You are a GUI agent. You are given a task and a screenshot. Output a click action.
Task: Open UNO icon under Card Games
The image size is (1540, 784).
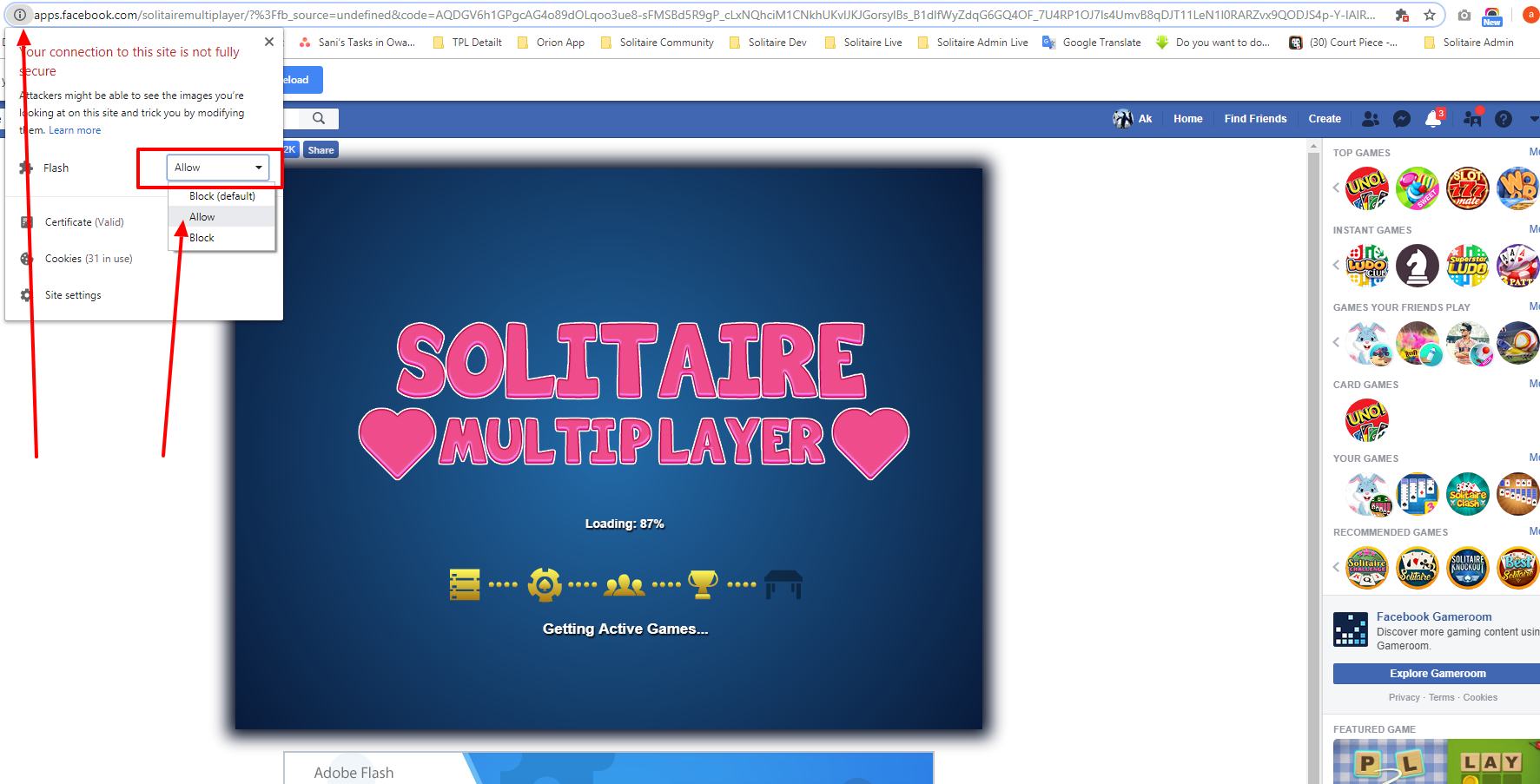pyautogui.click(x=1367, y=420)
